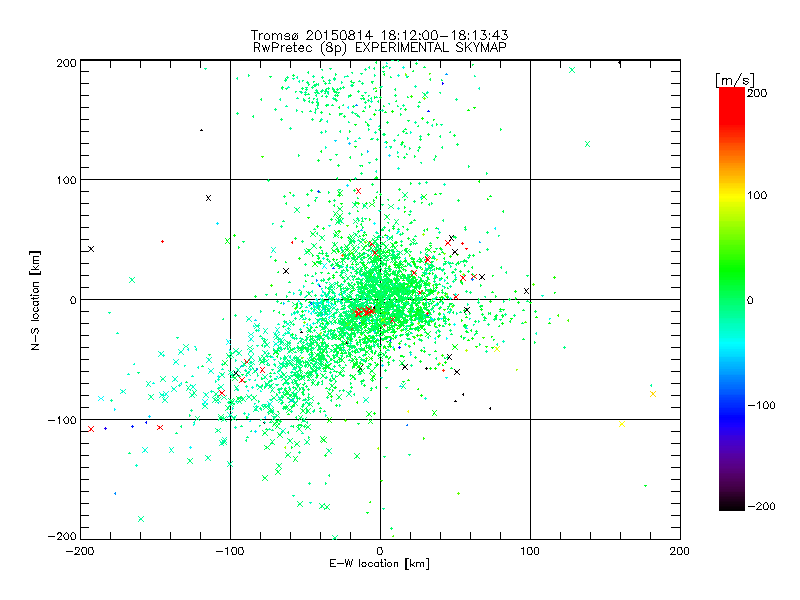Click the yellow X marker near E-W 180 km
Viewport: 800px width, 600px height.
pos(653,394)
